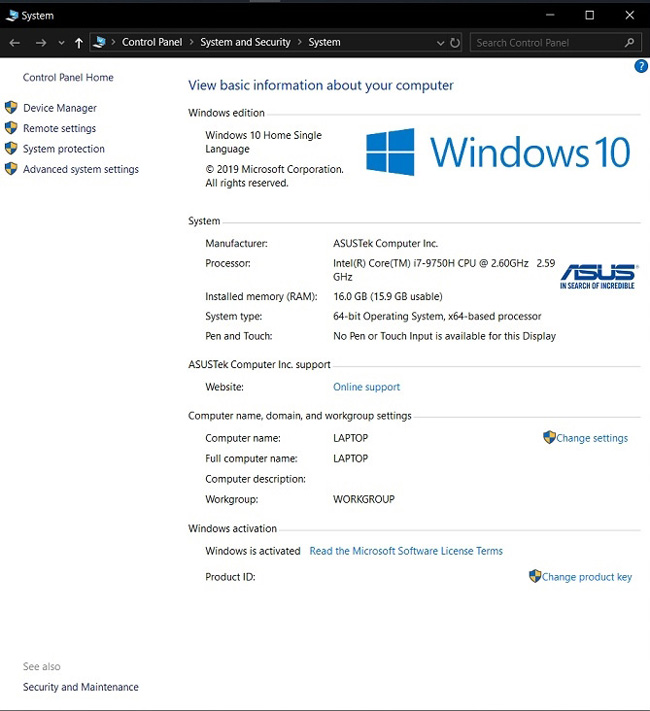Read the Microsoft Software License Terms
The image size is (650, 711).
tap(406, 551)
